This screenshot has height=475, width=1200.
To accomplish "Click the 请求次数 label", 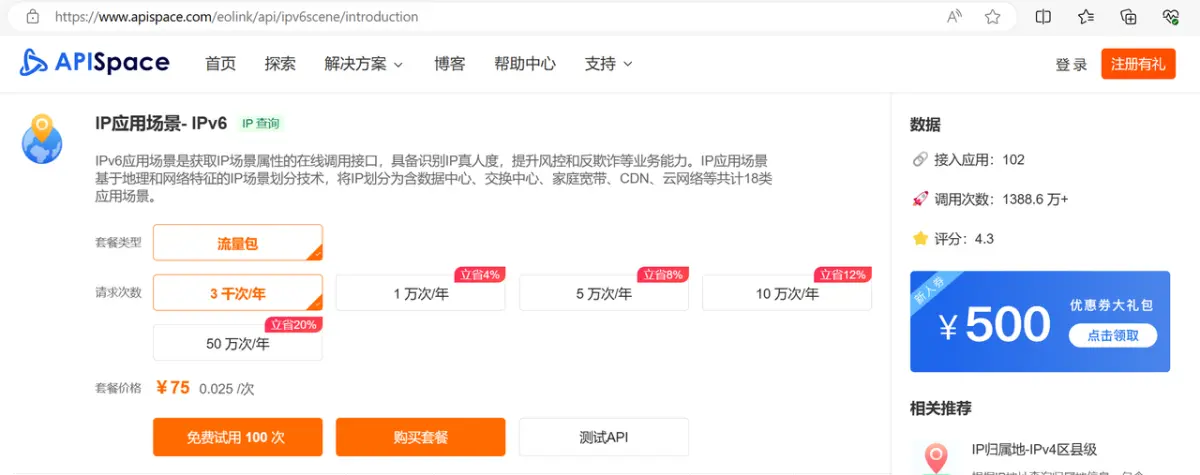I will (118, 293).
